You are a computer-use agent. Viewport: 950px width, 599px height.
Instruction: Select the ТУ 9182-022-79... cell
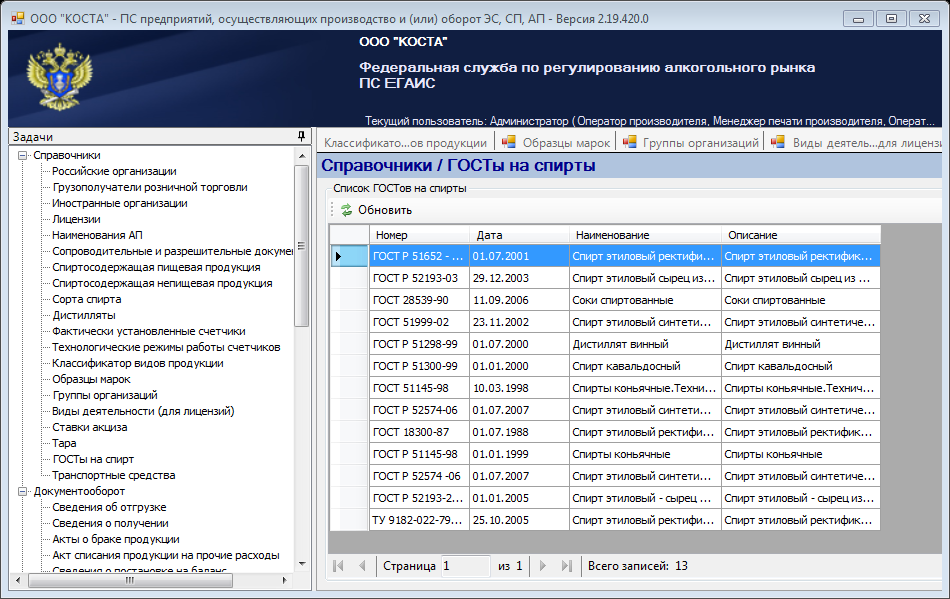419,520
